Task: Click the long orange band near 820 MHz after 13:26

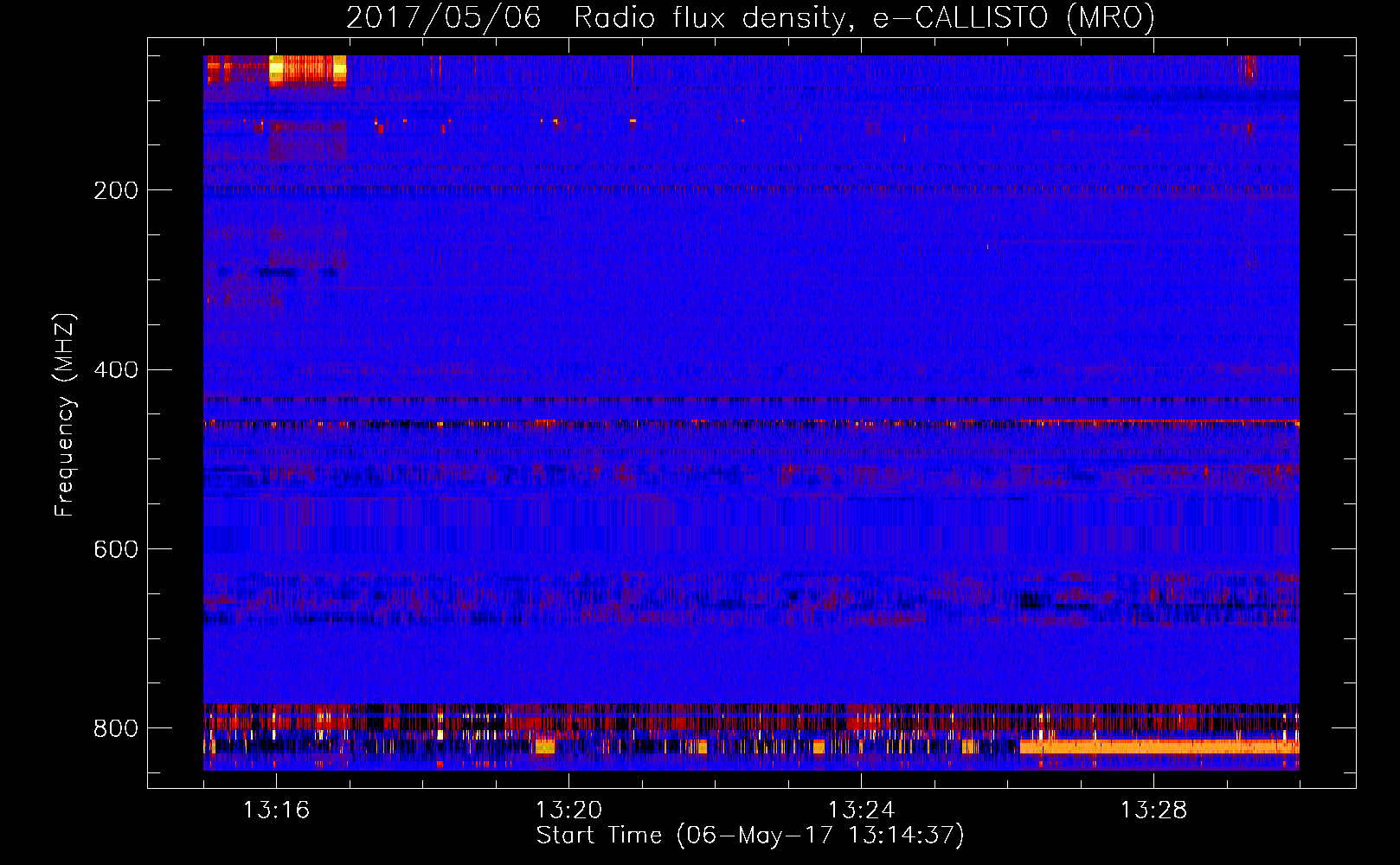Action: 1159,746
